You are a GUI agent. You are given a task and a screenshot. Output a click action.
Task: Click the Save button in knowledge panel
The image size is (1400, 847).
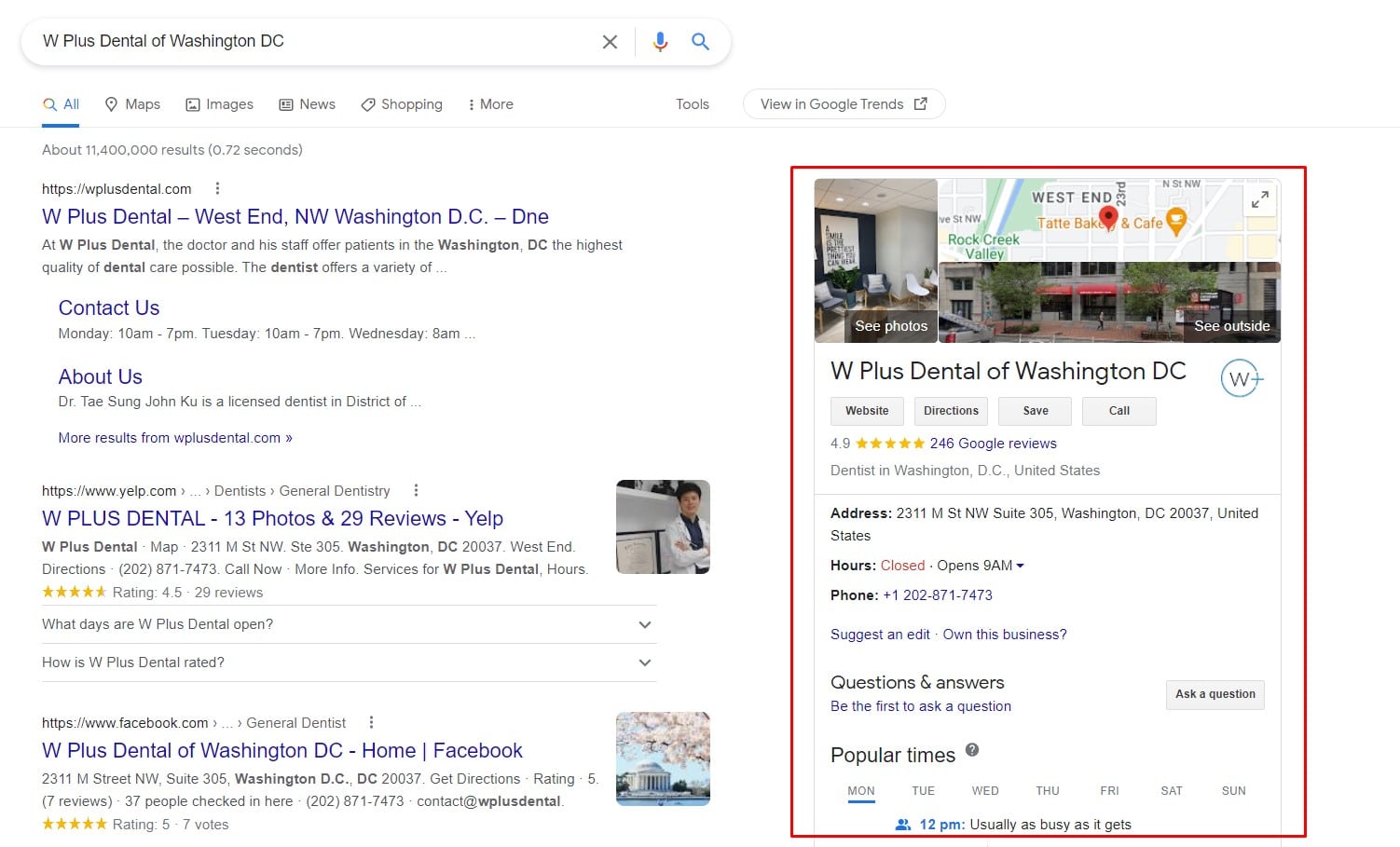point(1035,411)
